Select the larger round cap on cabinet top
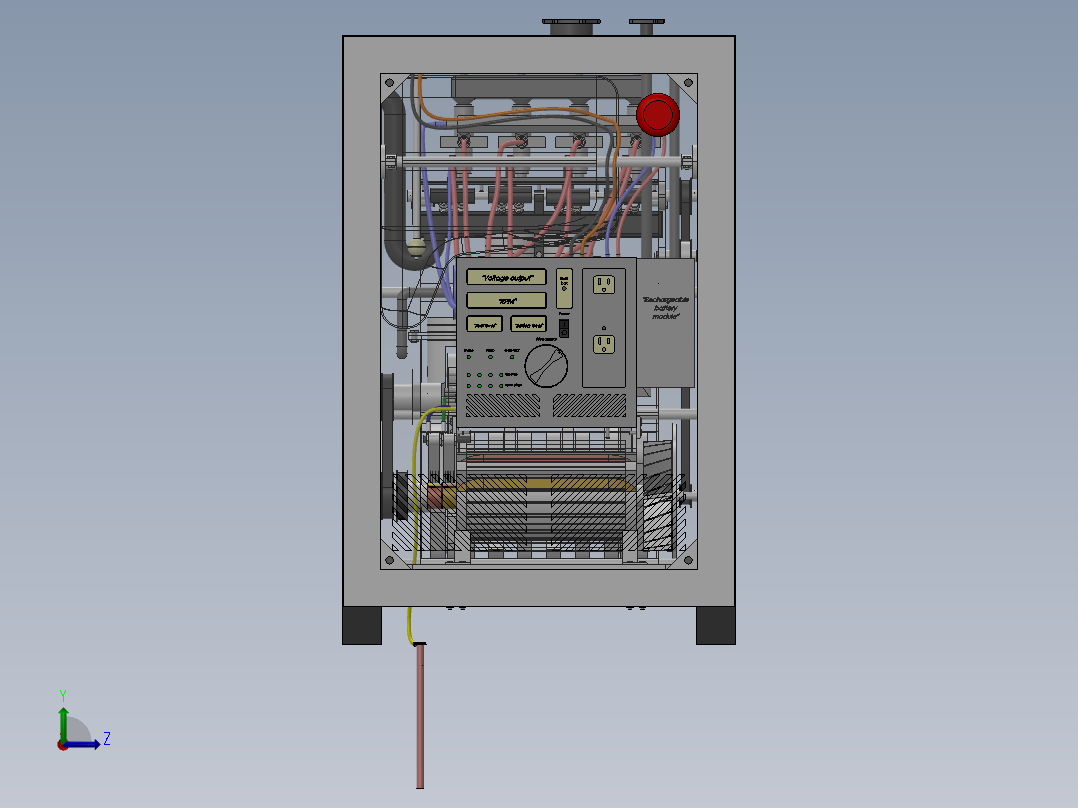The height and width of the screenshot is (808, 1078). click(x=571, y=28)
